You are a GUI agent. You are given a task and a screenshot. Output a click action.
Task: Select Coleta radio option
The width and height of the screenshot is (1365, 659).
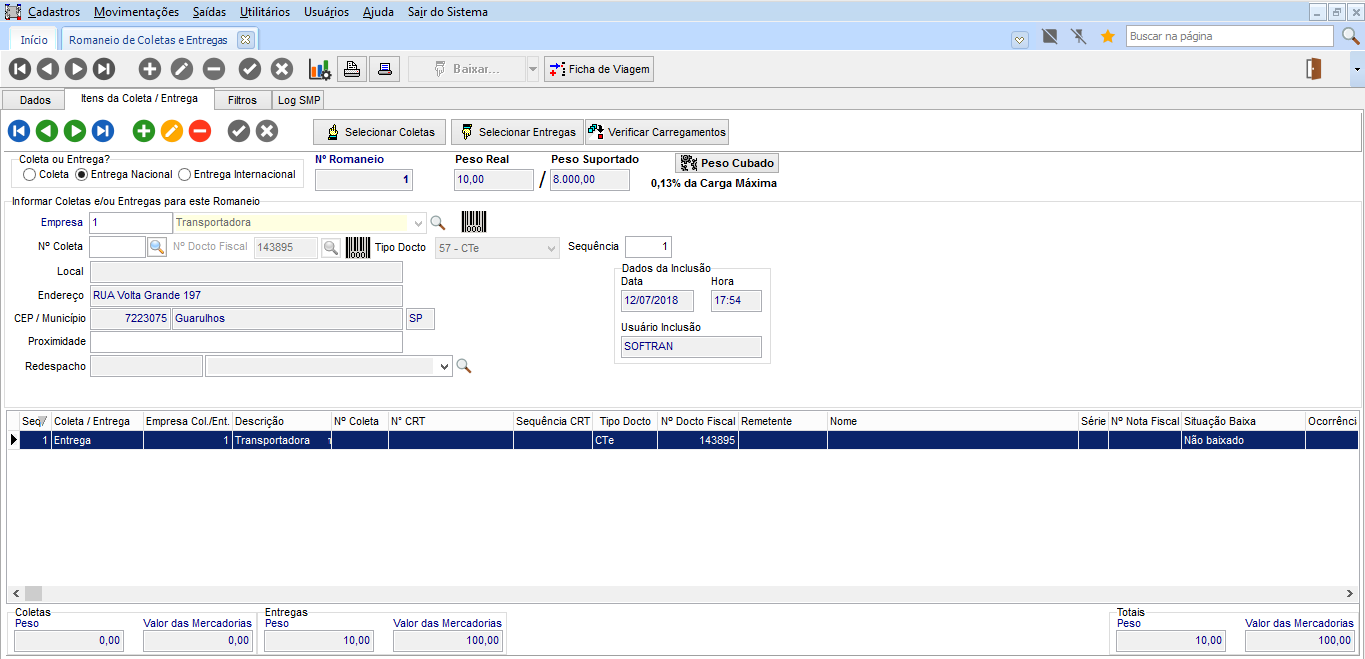click(x=30, y=174)
